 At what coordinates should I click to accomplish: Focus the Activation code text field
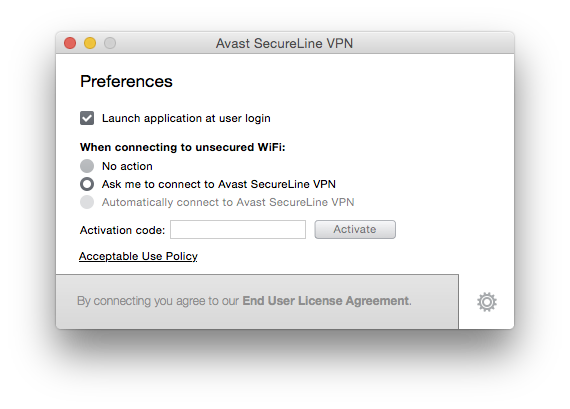point(238,229)
